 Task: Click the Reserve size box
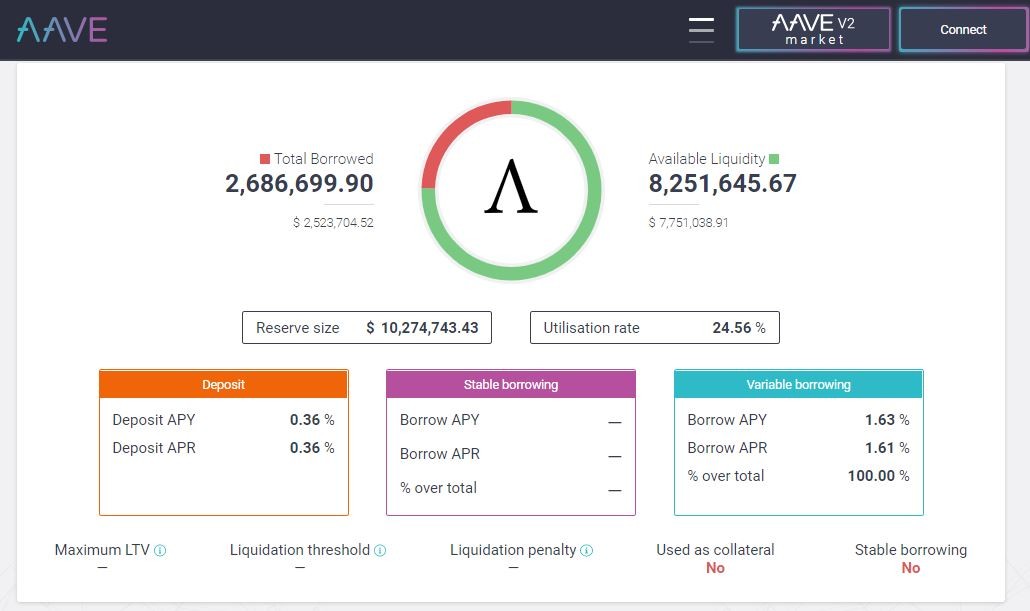point(367,327)
